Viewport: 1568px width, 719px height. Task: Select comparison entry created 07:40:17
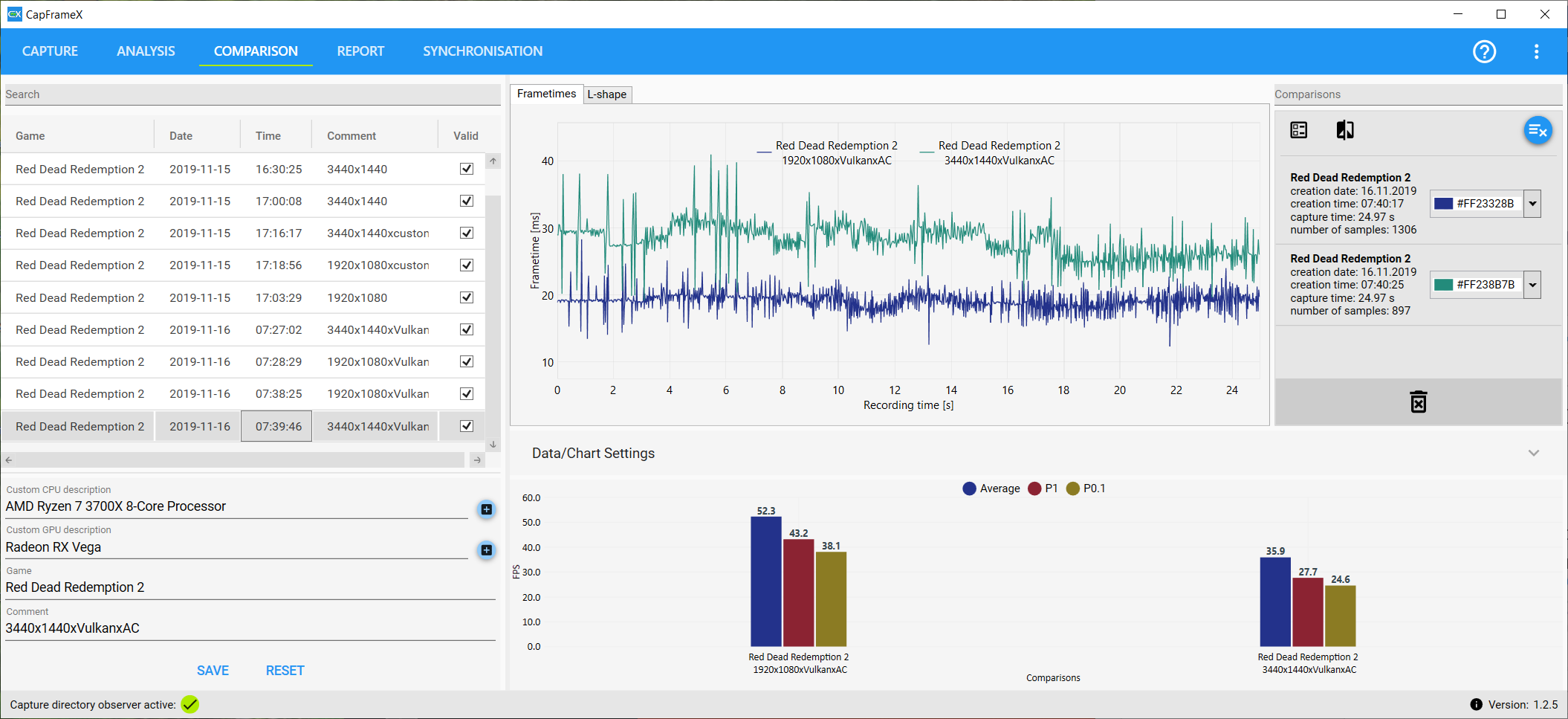[1418, 204]
